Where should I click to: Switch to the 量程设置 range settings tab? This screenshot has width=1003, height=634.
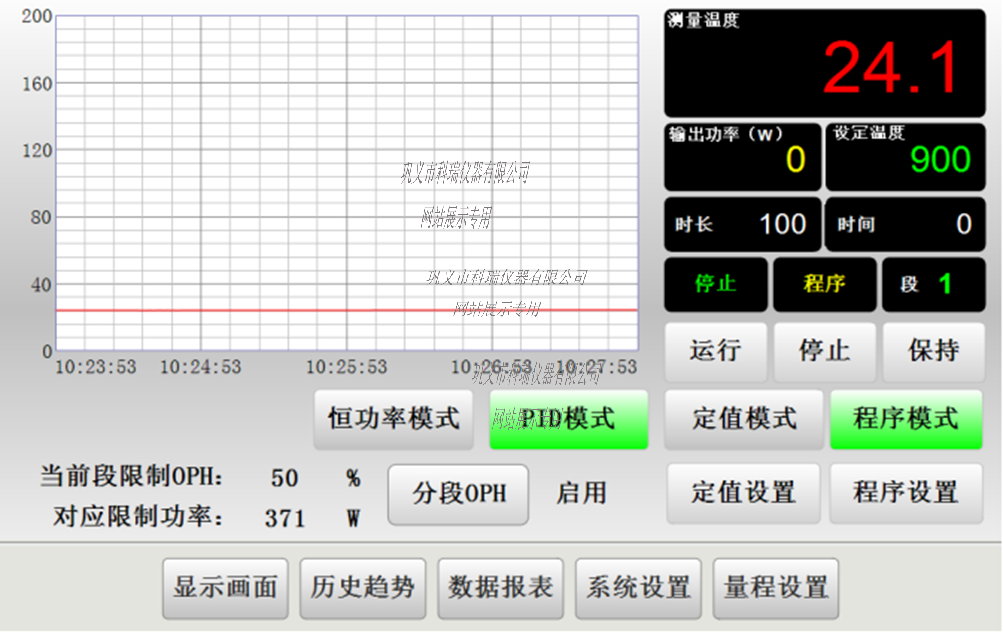click(776, 588)
